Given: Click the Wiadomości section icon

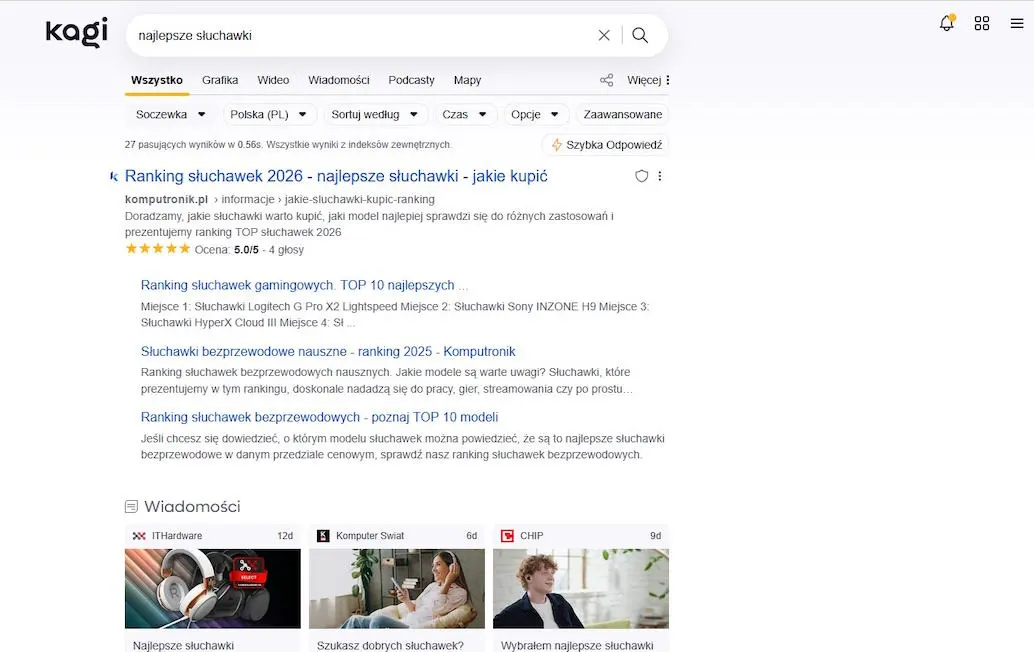Looking at the screenshot, I should (131, 506).
